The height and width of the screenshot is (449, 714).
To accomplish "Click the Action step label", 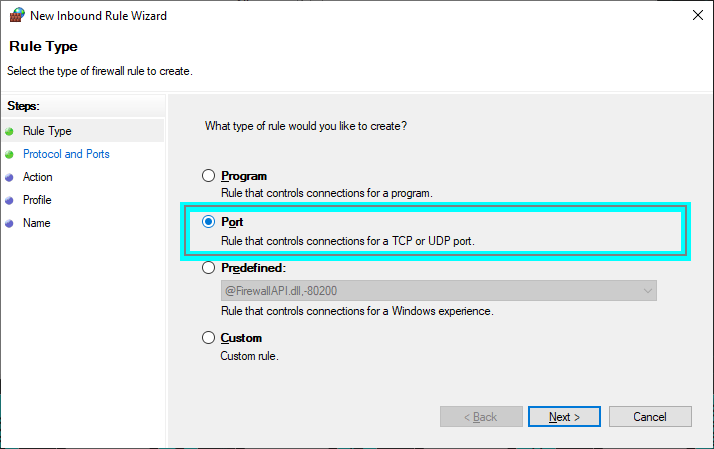I will pos(38,177).
